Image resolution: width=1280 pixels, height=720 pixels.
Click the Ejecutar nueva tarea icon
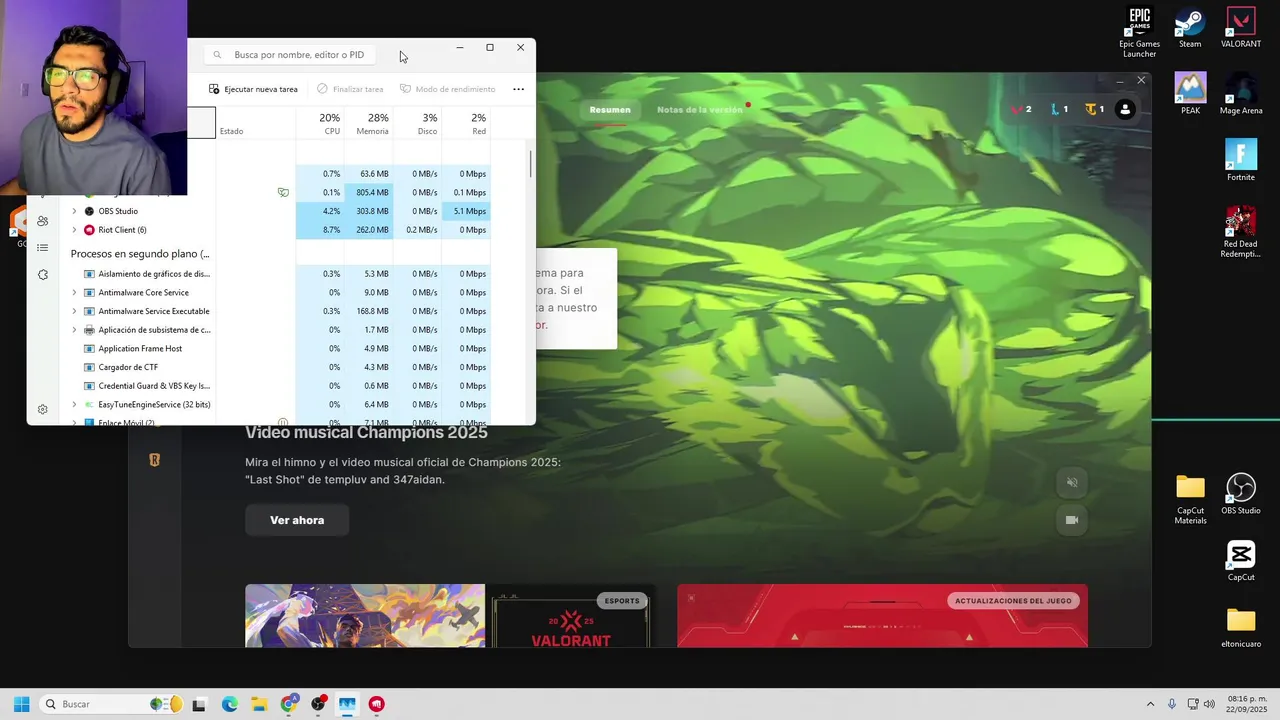tap(214, 89)
